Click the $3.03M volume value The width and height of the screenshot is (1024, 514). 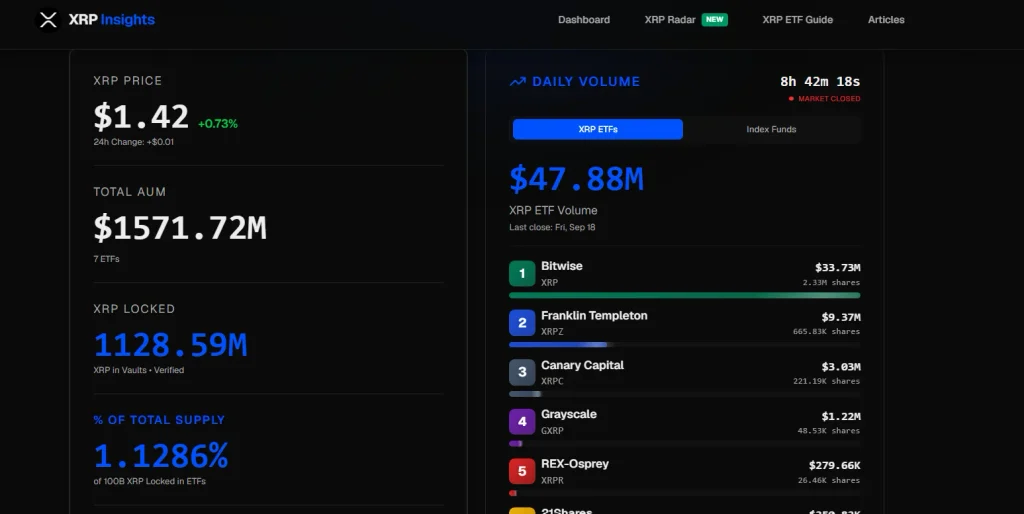[x=840, y=367]
